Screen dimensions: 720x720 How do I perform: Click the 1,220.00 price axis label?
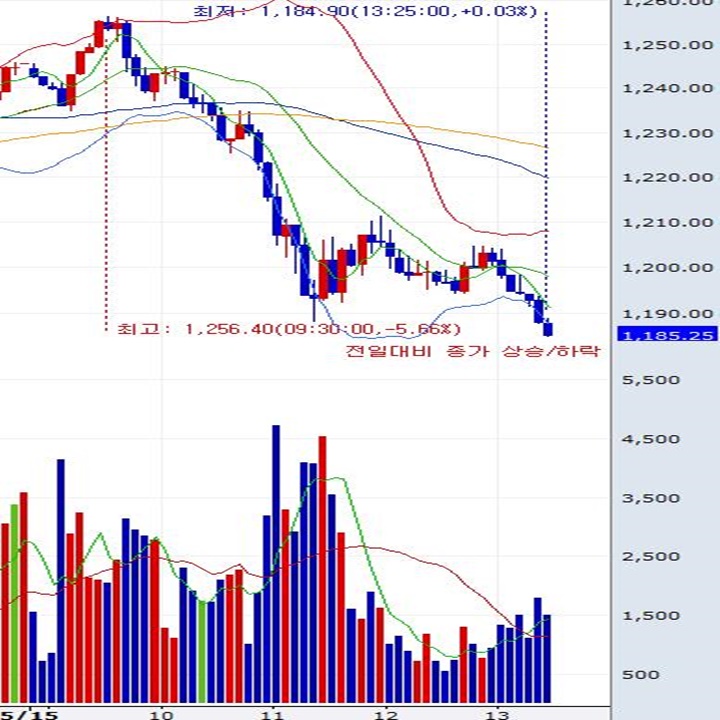coord(667,177)
